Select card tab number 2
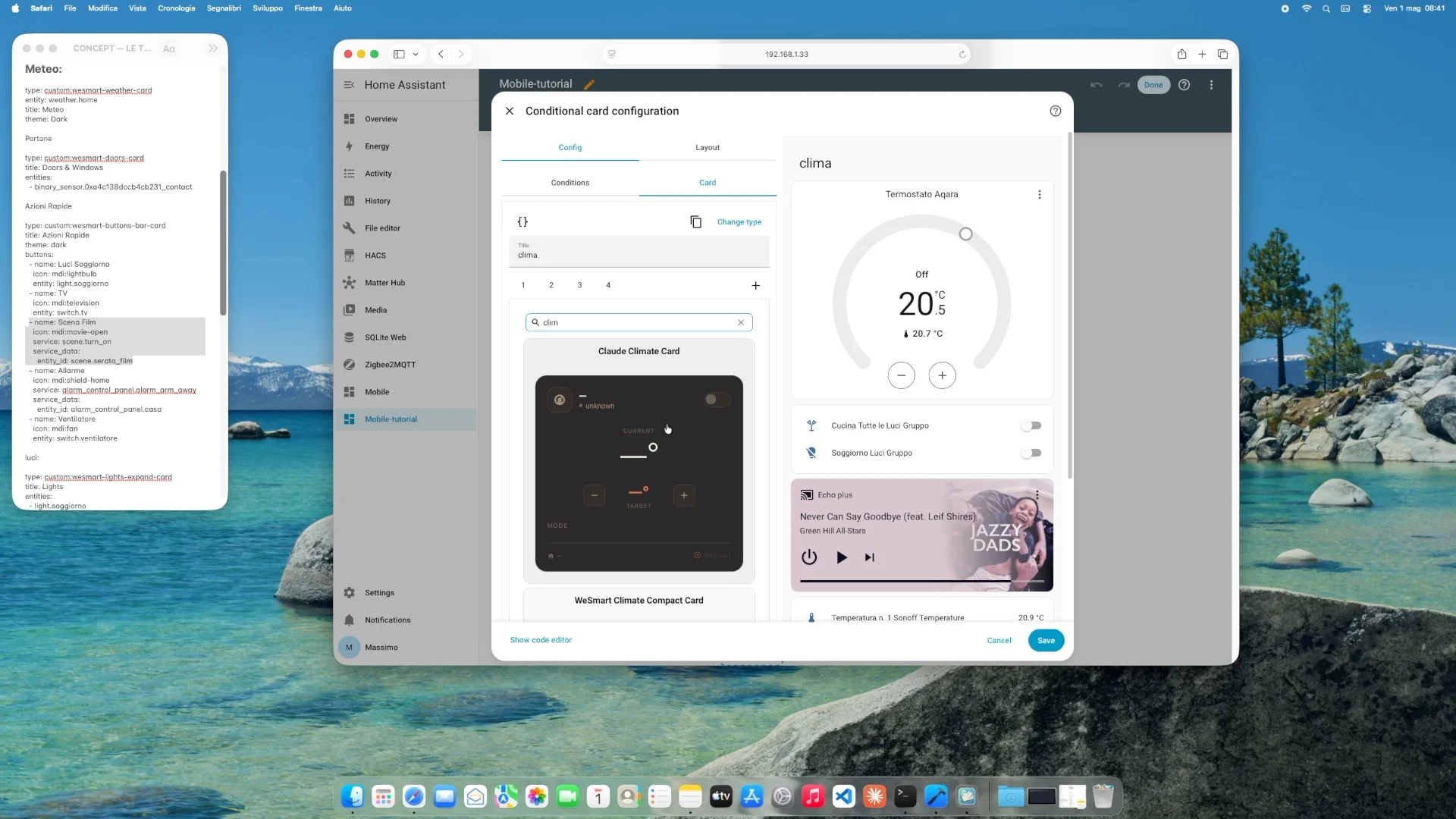The width and height of the screenshot is (1456, 819). (x=551, y=285)
